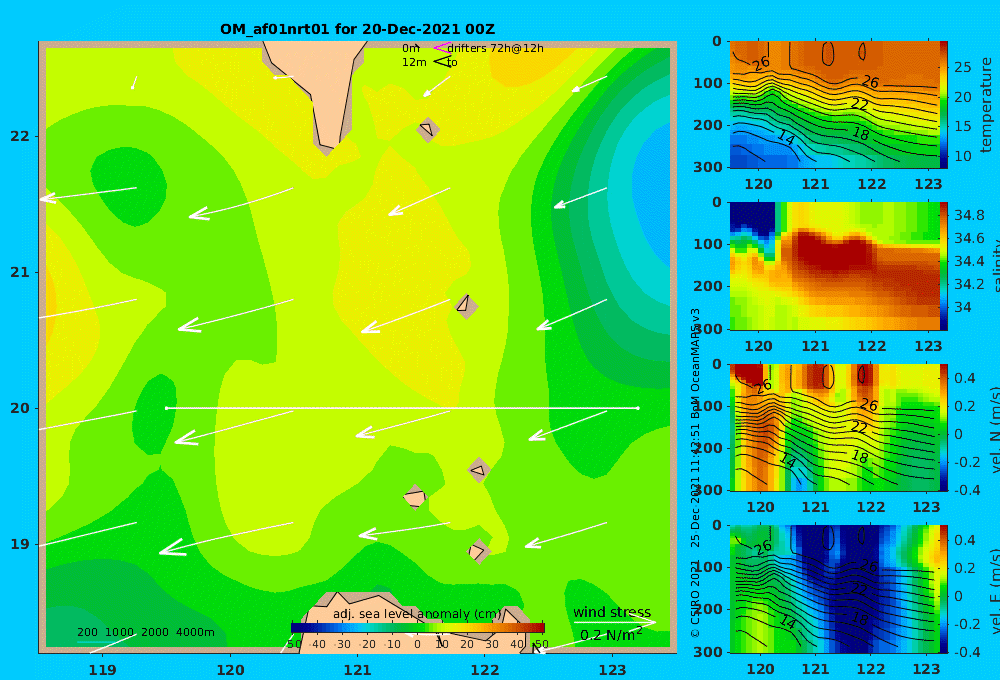This screenshot has height=680, width=1000.
Task: Click the wind stress reference arrow
Action: 615,622
